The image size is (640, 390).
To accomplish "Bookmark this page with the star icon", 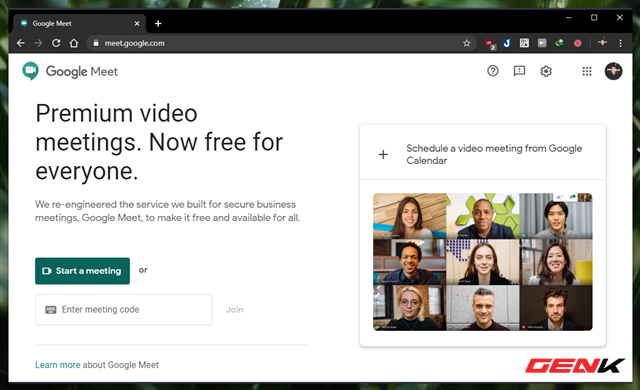I will (x=467, y=43).
